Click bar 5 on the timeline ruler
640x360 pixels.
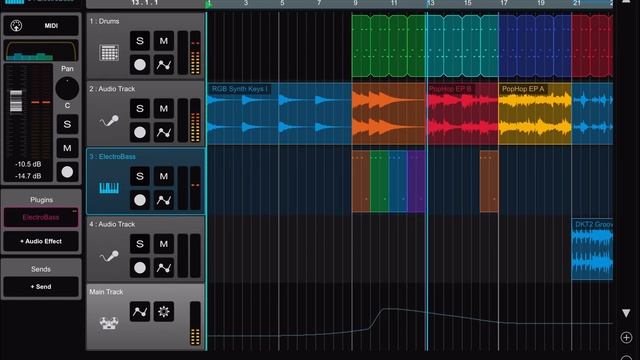click(x=282, y=3)
